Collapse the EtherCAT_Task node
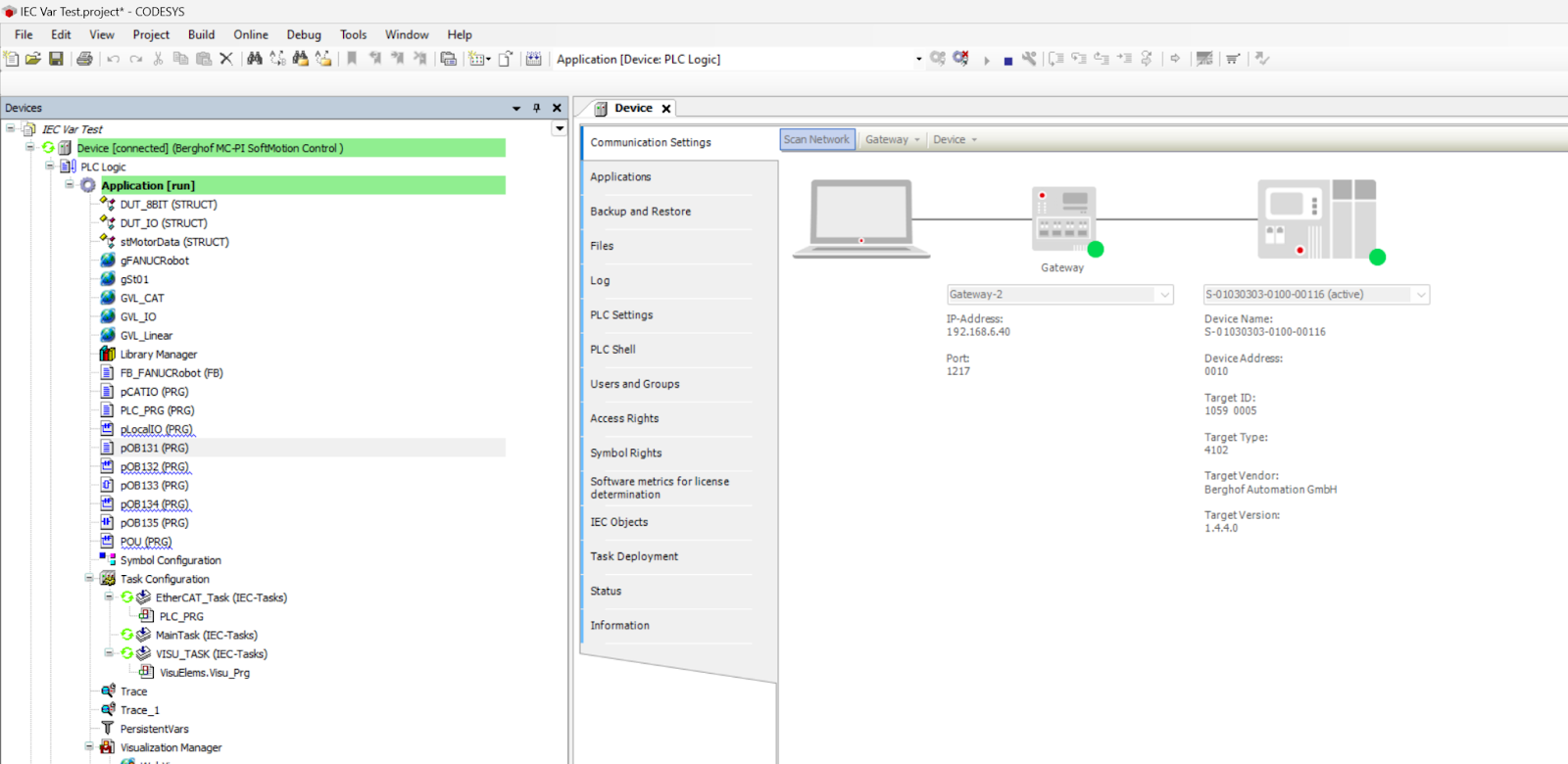The height and width of the screenshot is (764, 1568). tap(109, 597)
